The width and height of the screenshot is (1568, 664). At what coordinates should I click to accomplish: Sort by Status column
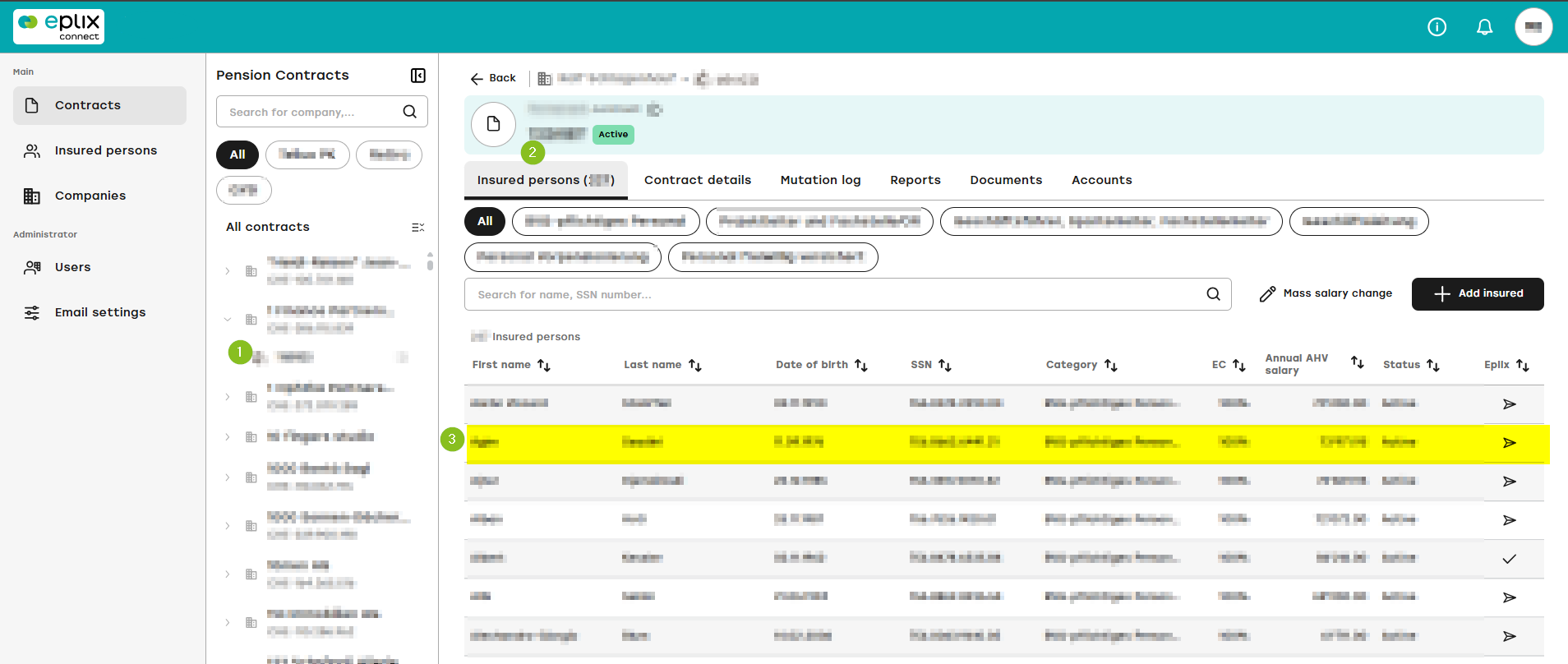point(1433,365)
